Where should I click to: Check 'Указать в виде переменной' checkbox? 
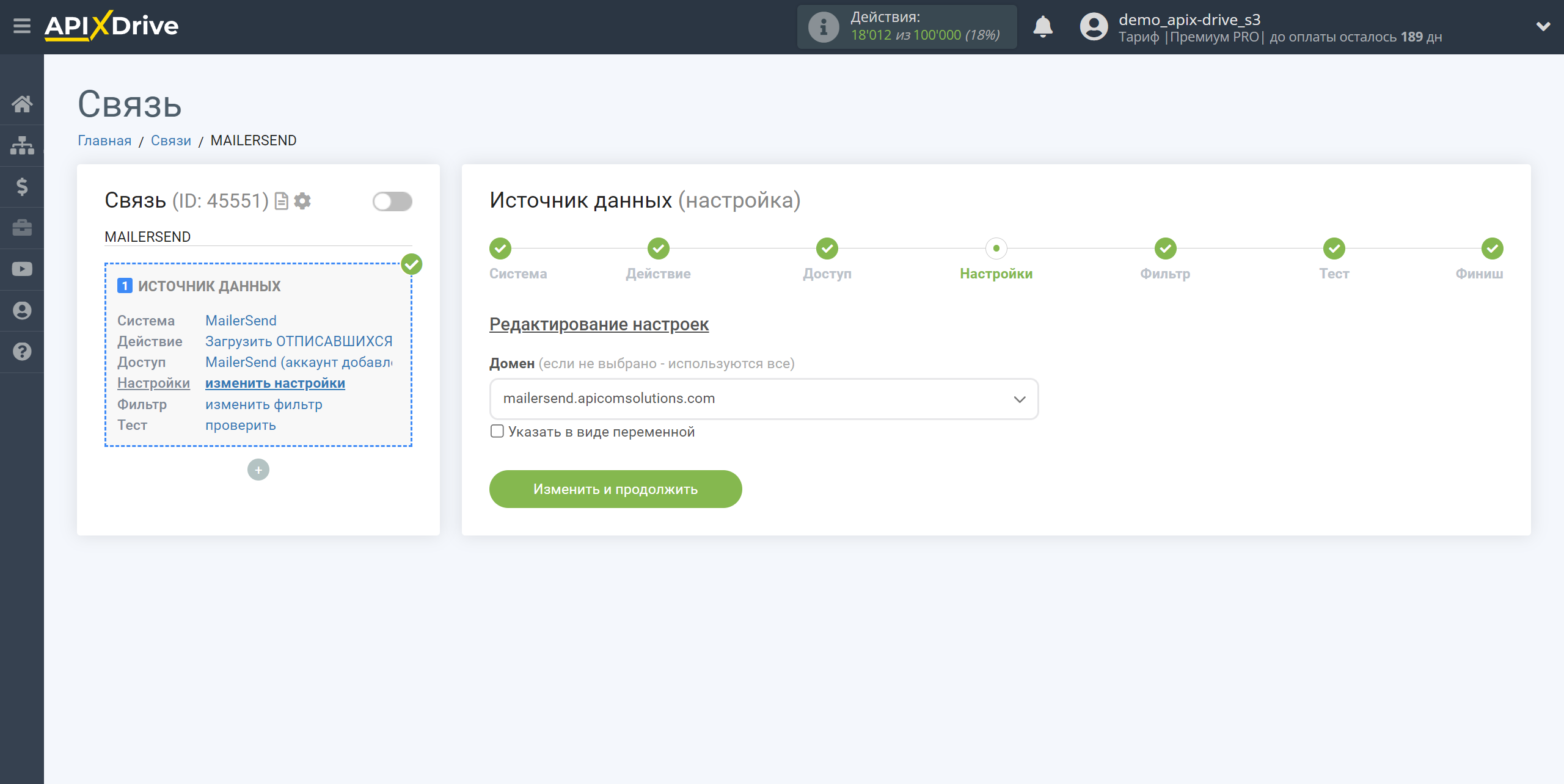point(497,431)
